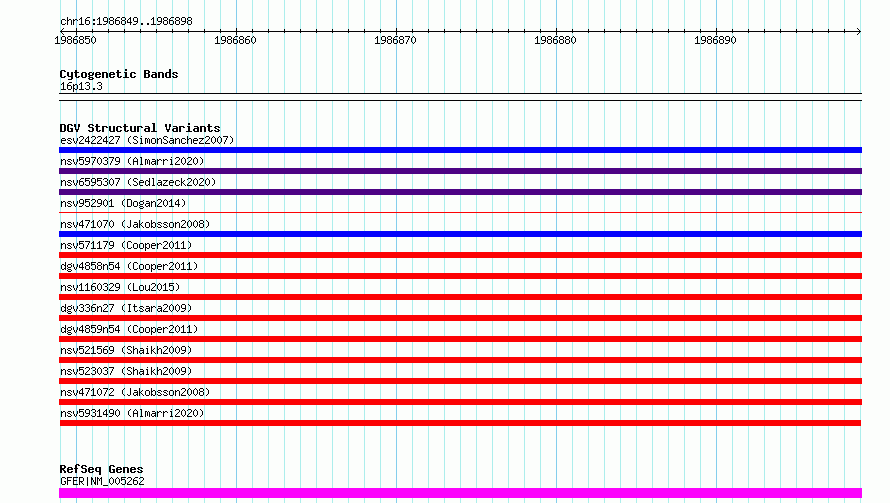Select the purple bar of nsv6595307
Viewport: 890px width, 503px height.
point(460,192)
